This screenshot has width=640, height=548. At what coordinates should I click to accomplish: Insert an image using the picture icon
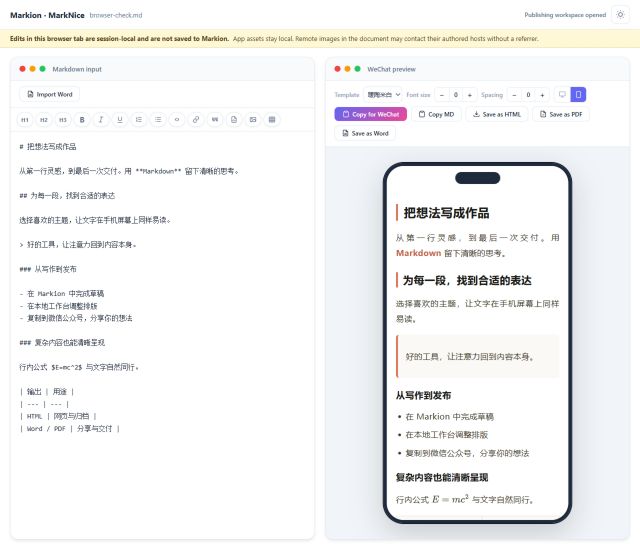tap(253, 120)
